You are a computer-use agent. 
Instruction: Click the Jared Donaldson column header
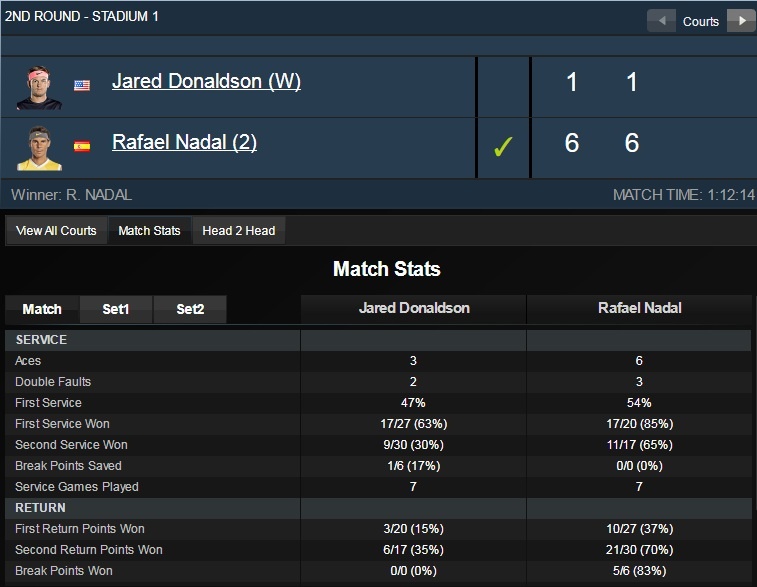[414, 309]
